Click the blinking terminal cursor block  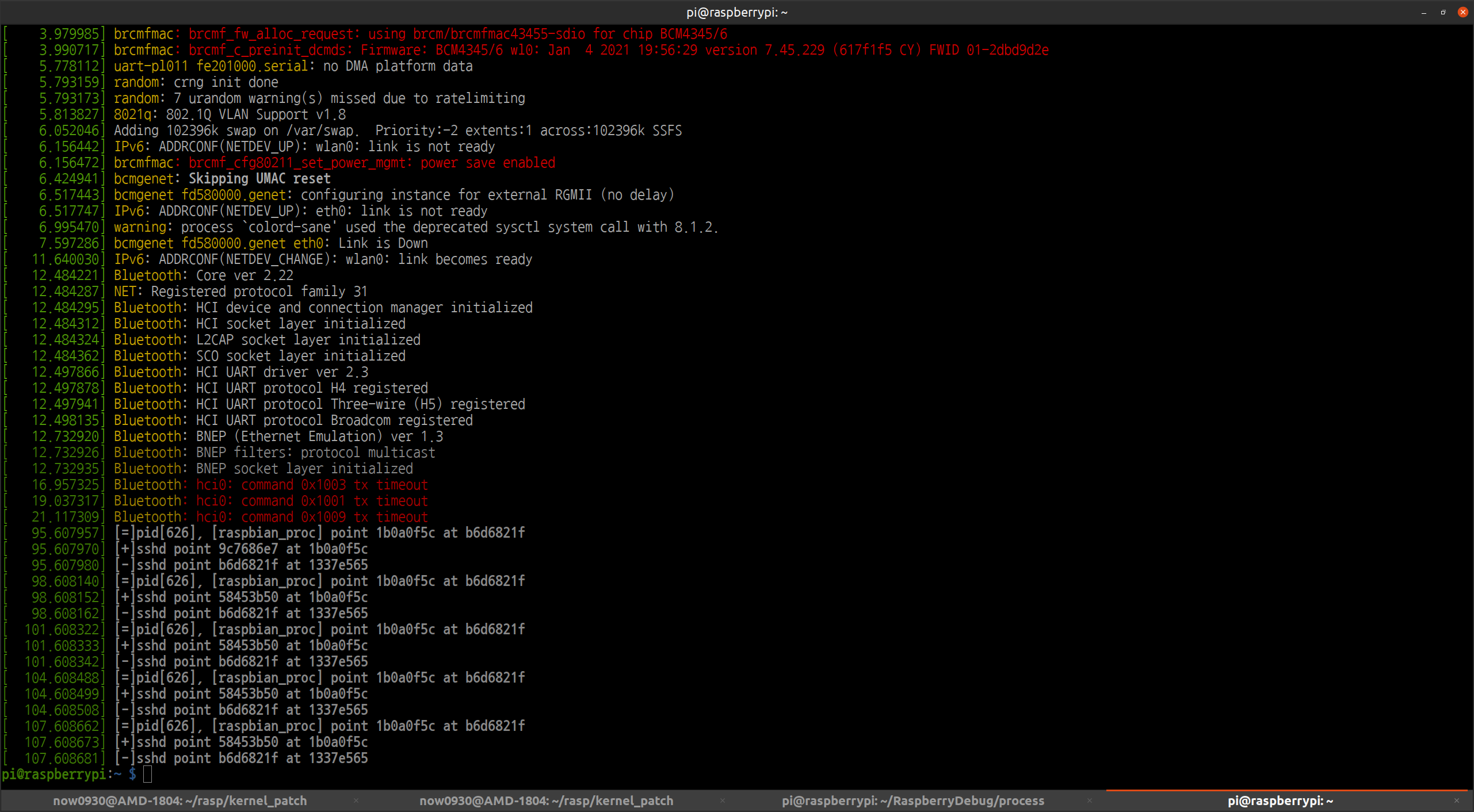coord(148,774)
